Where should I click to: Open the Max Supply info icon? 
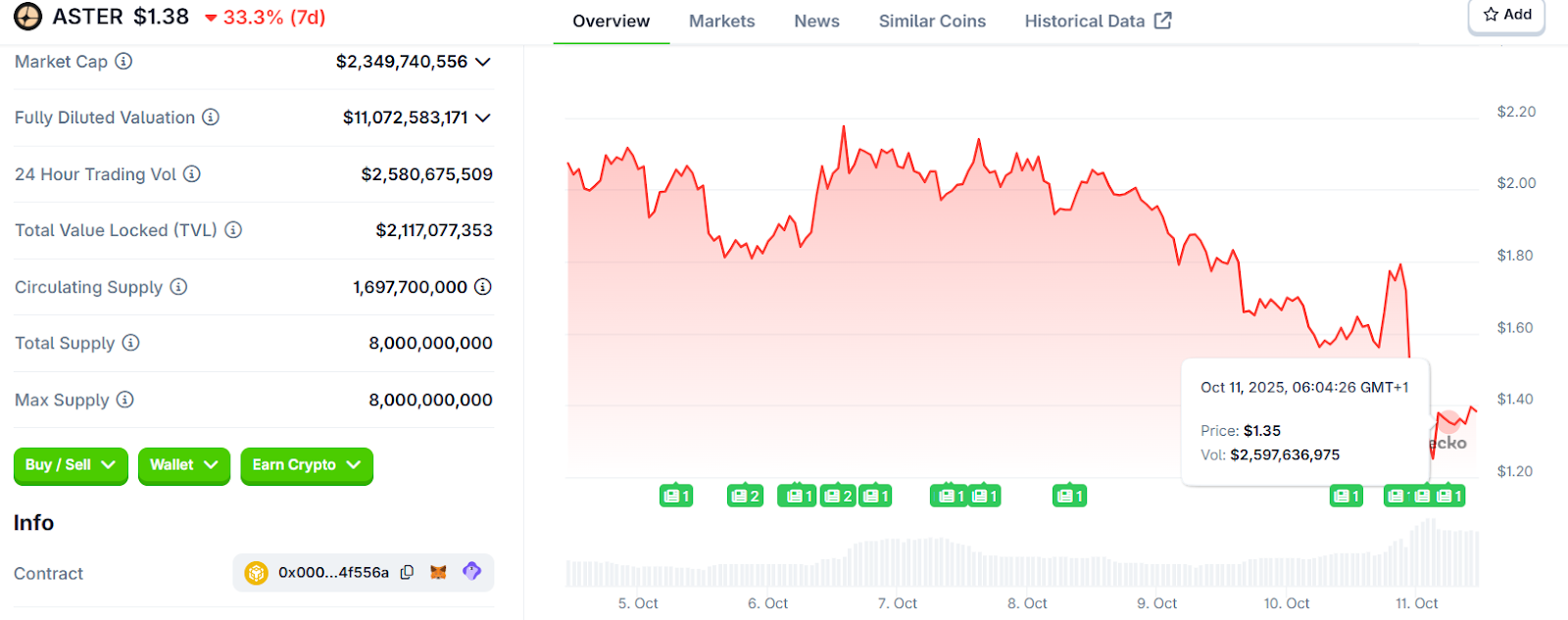[x=124, y=400]
